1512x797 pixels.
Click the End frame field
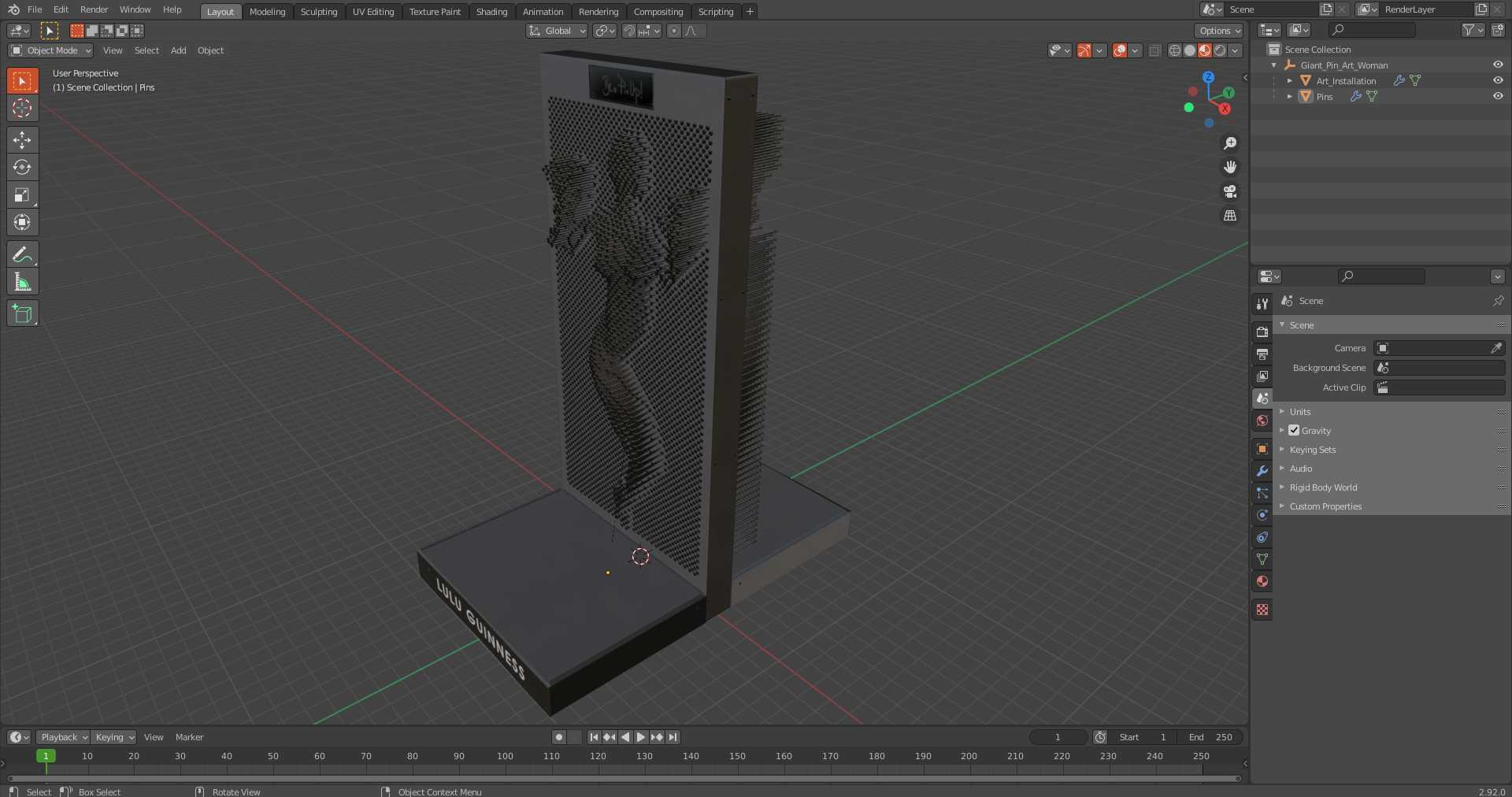(1210, 737)
